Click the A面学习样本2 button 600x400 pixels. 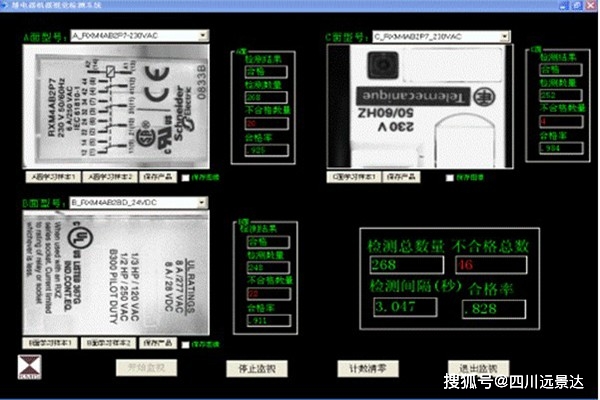109,177
